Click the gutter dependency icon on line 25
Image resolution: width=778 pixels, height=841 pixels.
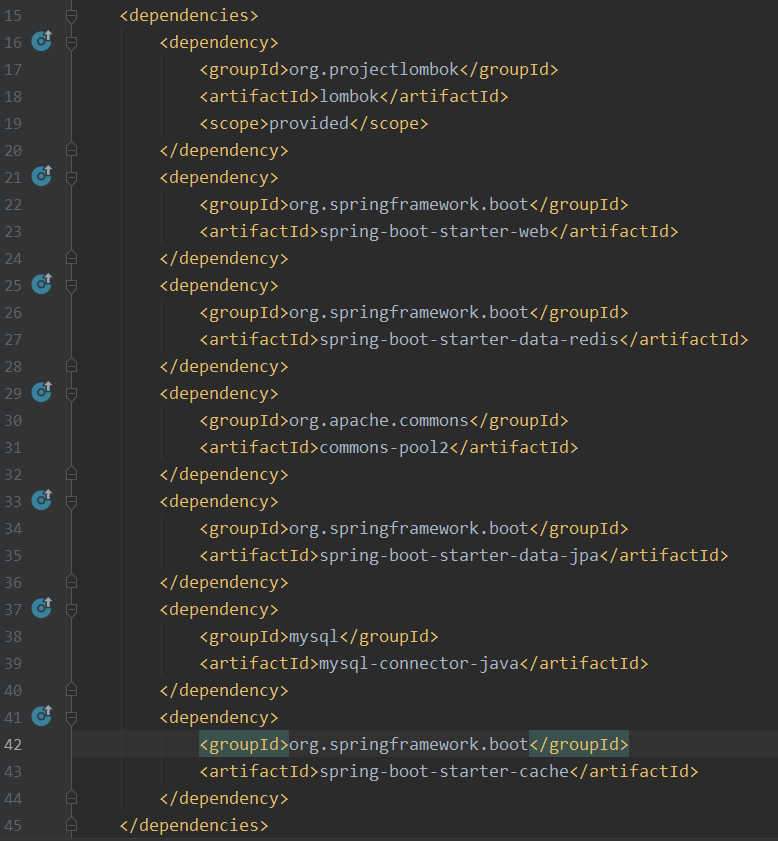coord(41,284)
